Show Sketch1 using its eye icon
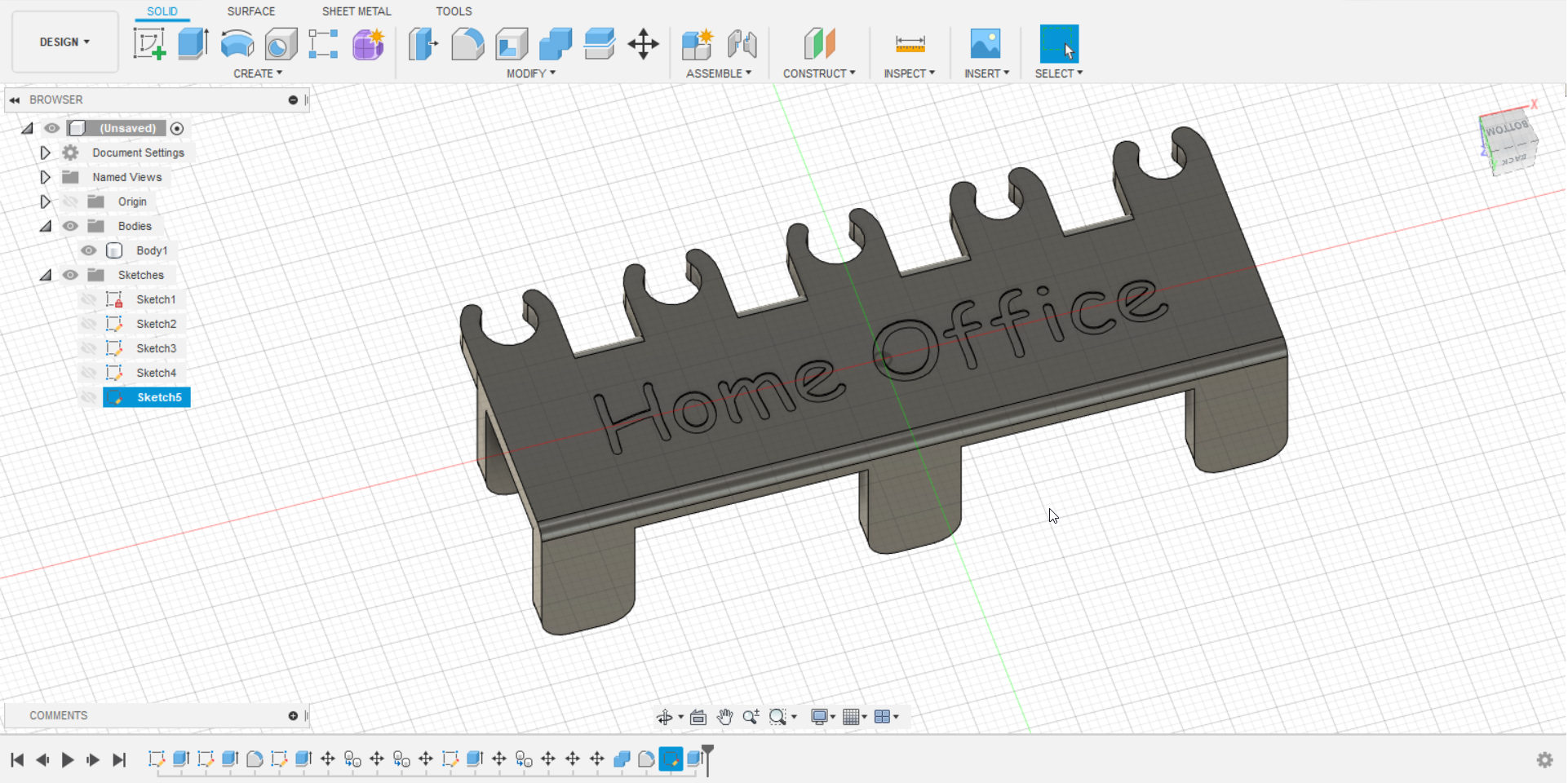 pos(89,299)
